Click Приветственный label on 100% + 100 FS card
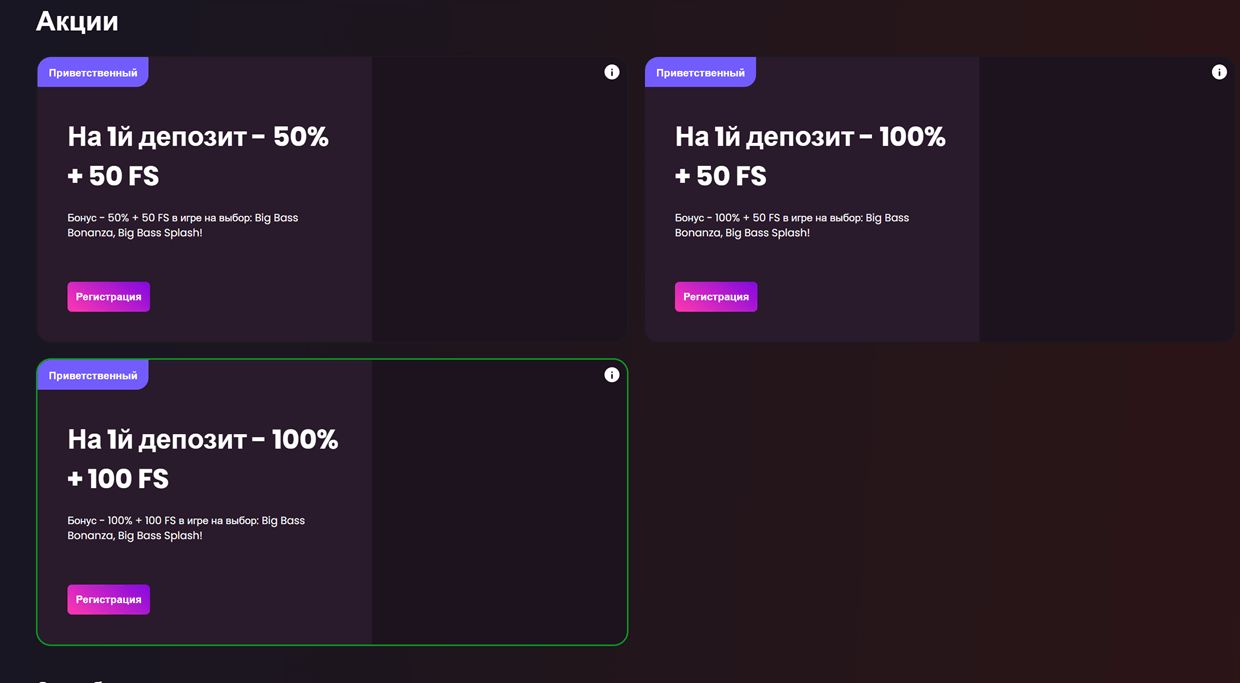 (93, 376)
